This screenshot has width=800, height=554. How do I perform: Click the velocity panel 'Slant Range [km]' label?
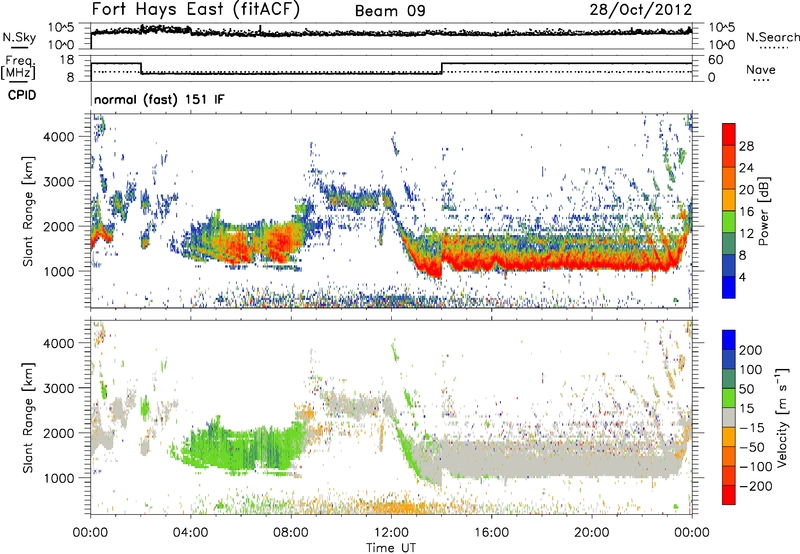pos(28,417)
